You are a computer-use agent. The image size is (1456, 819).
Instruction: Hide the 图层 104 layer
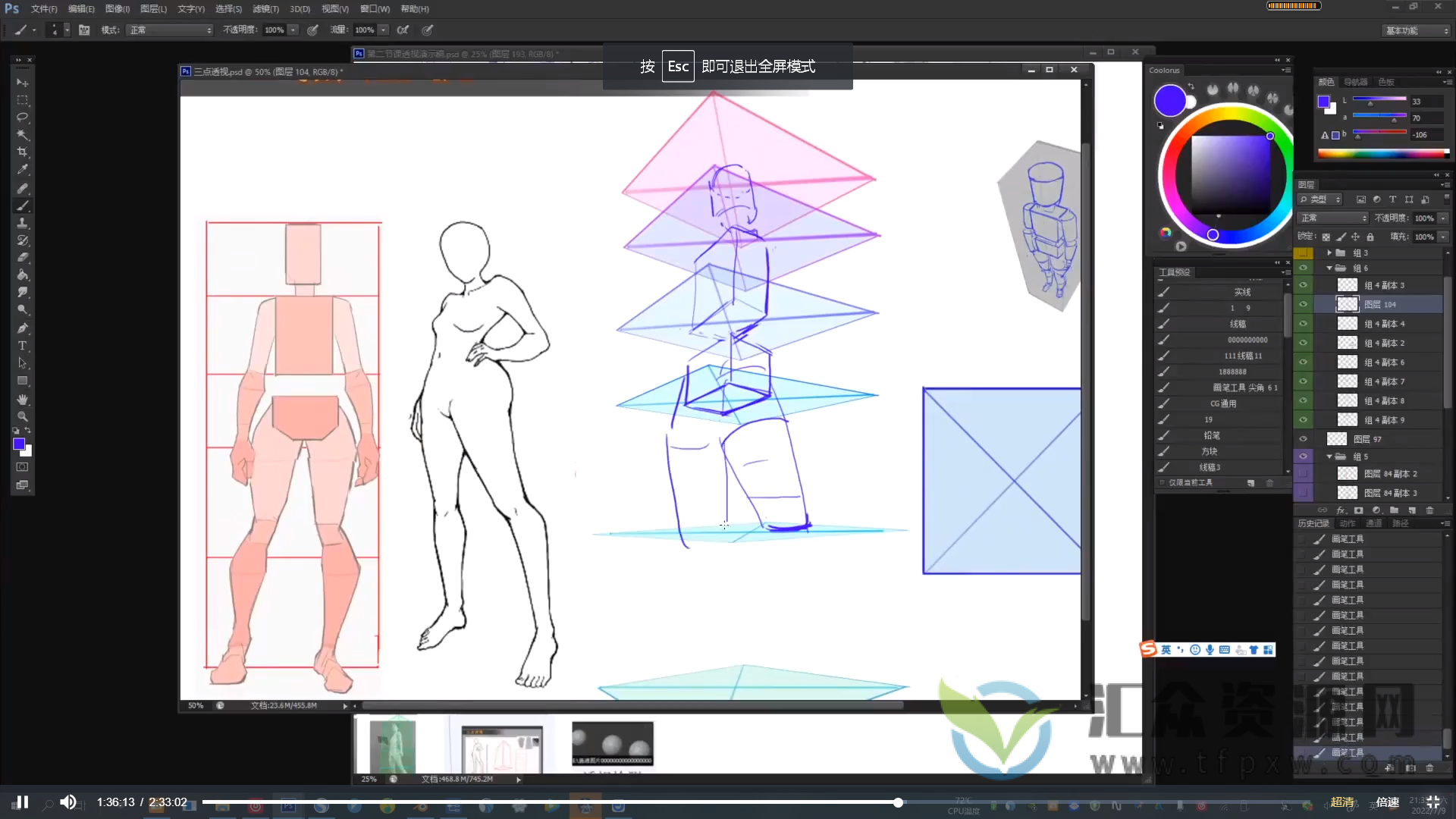[x=1303, y=305]
